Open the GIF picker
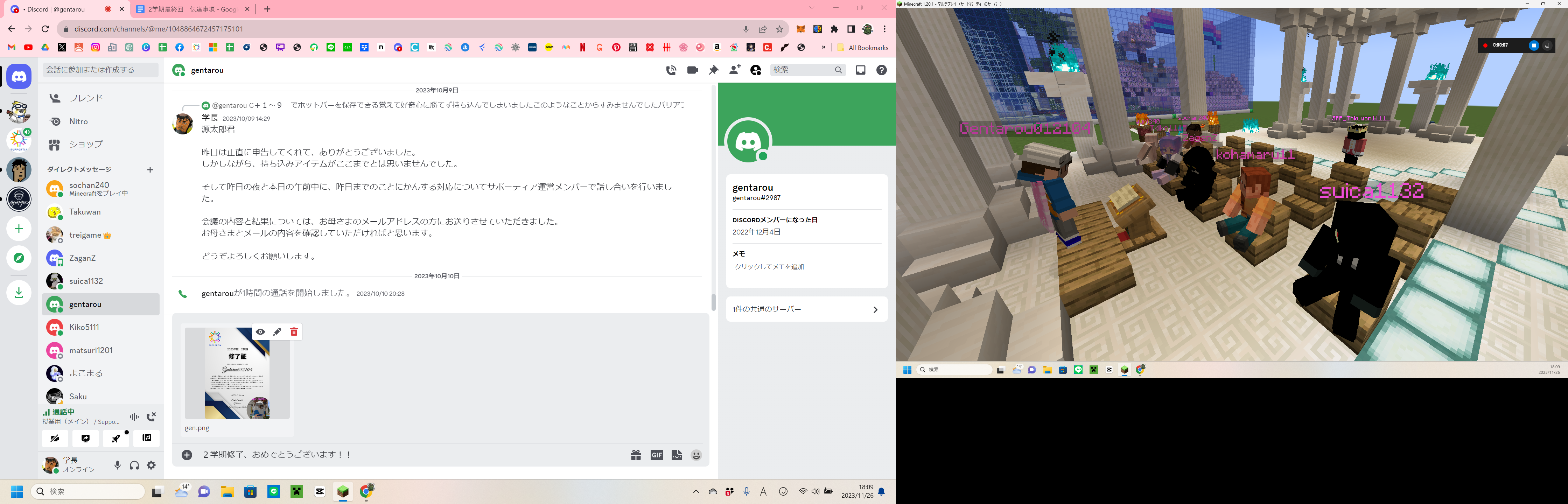 656,455
